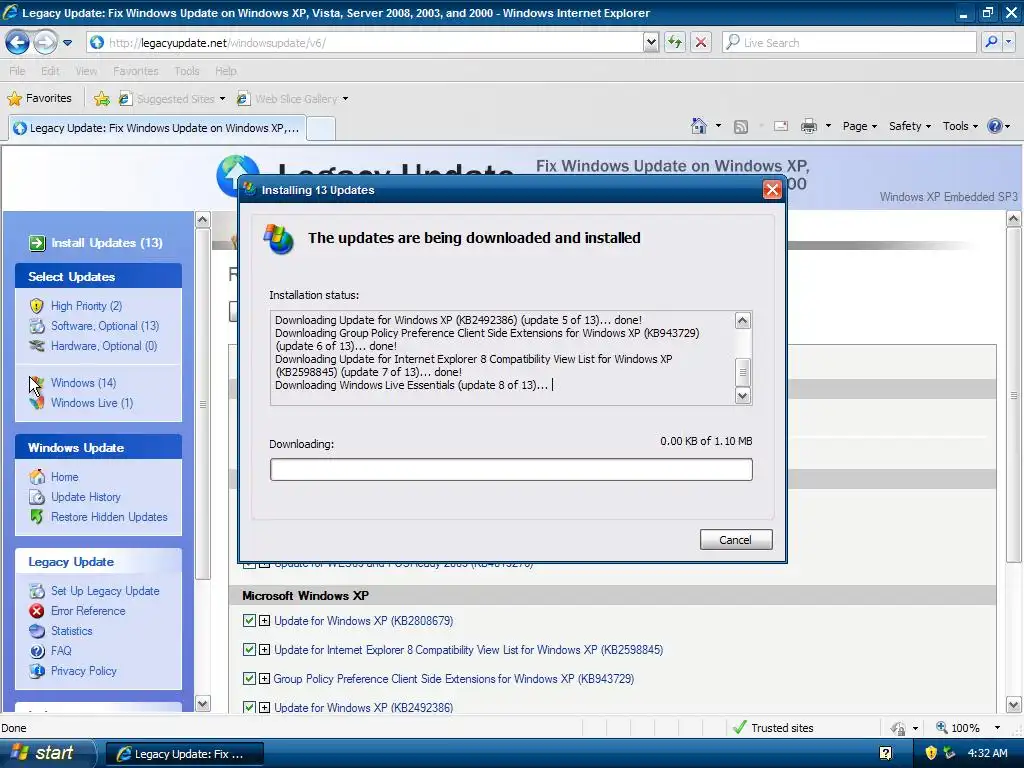
Task: Uncheck Update for Windows XP (KB2492386)
Action: 249,707
